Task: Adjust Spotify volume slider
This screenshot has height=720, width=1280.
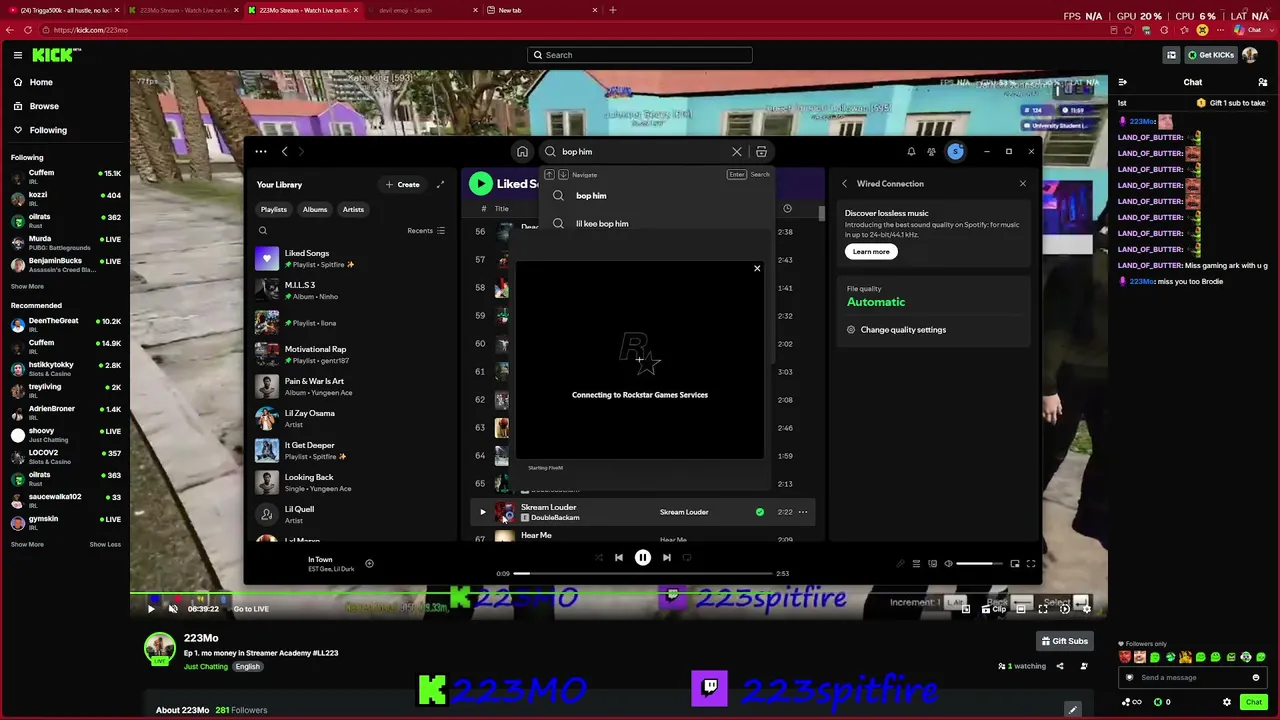Action: (x=979, y=564)
